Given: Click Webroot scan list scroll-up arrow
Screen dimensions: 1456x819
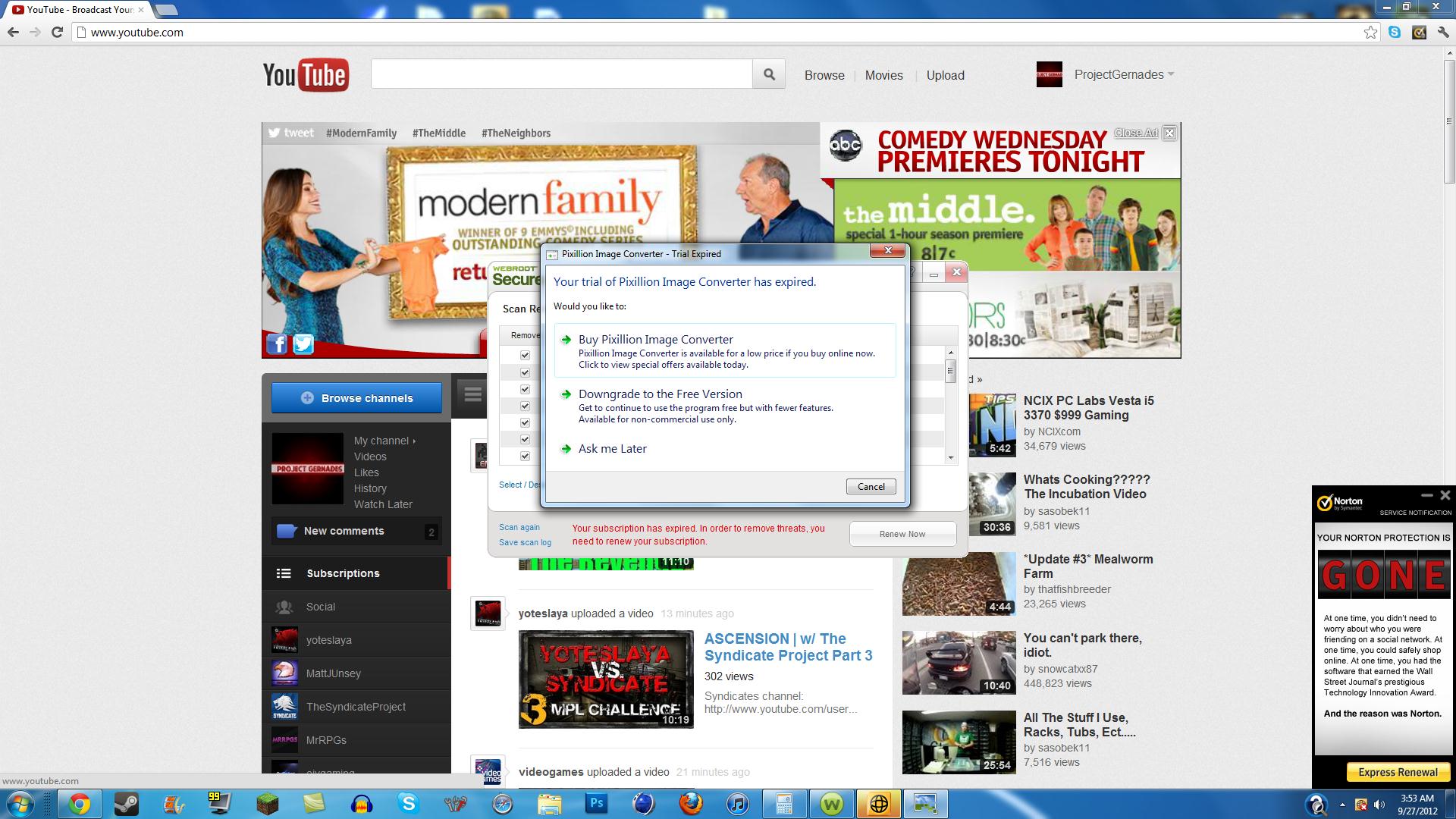Looking at the screenshot, I should tap(951, 353).
